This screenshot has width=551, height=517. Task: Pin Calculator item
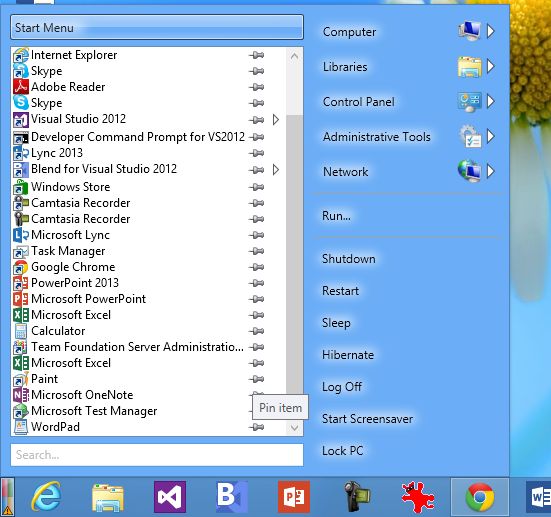[x=257, y=331]
